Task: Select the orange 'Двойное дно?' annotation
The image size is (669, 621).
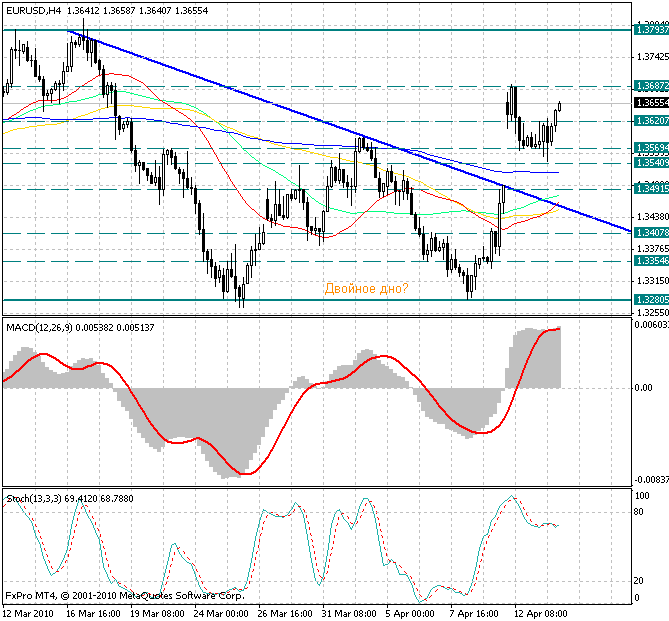Action: (366, 289)
